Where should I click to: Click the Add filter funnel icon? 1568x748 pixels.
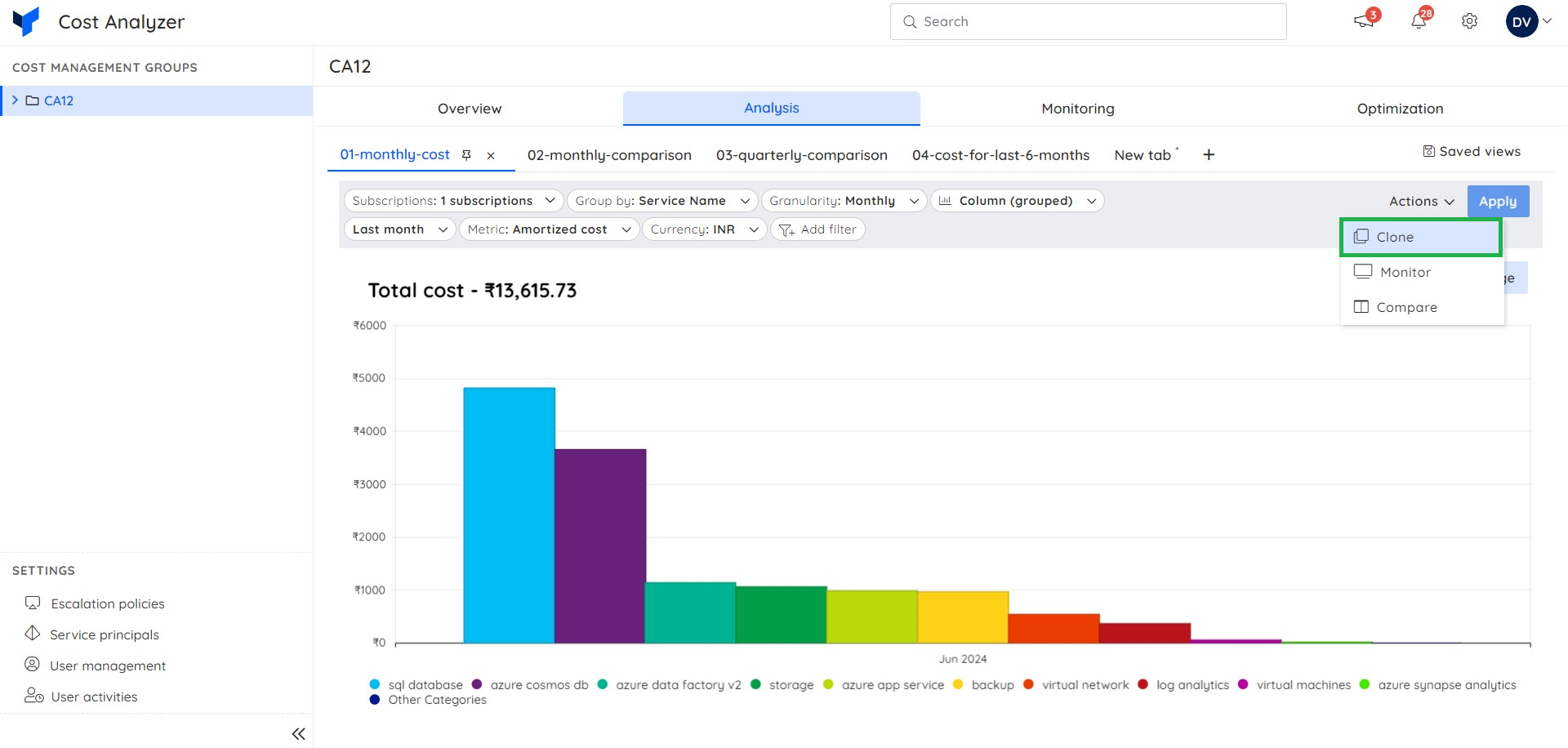coord(786,230)
